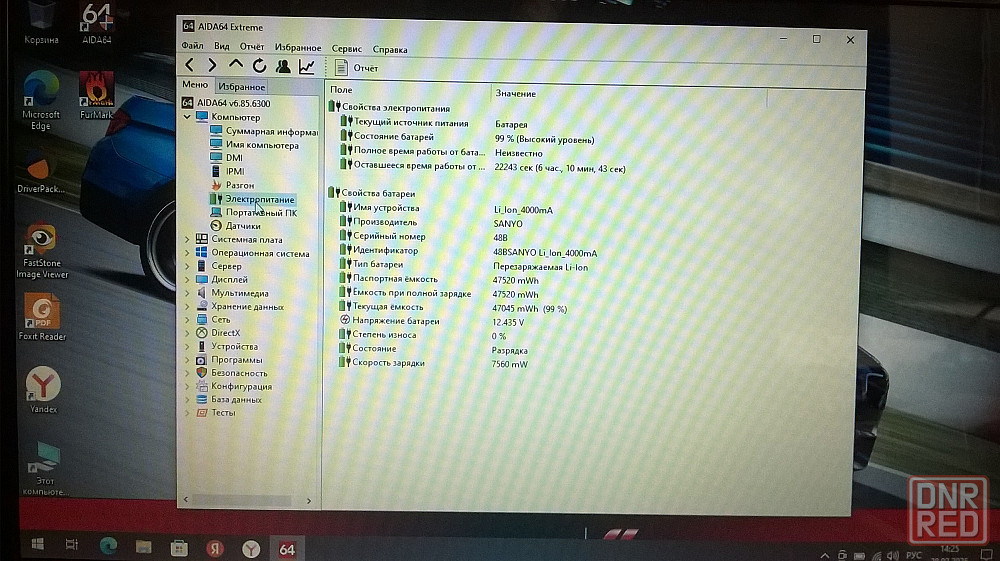
Task: Expand the Системная плата node
Action: [x=187, y=240]
